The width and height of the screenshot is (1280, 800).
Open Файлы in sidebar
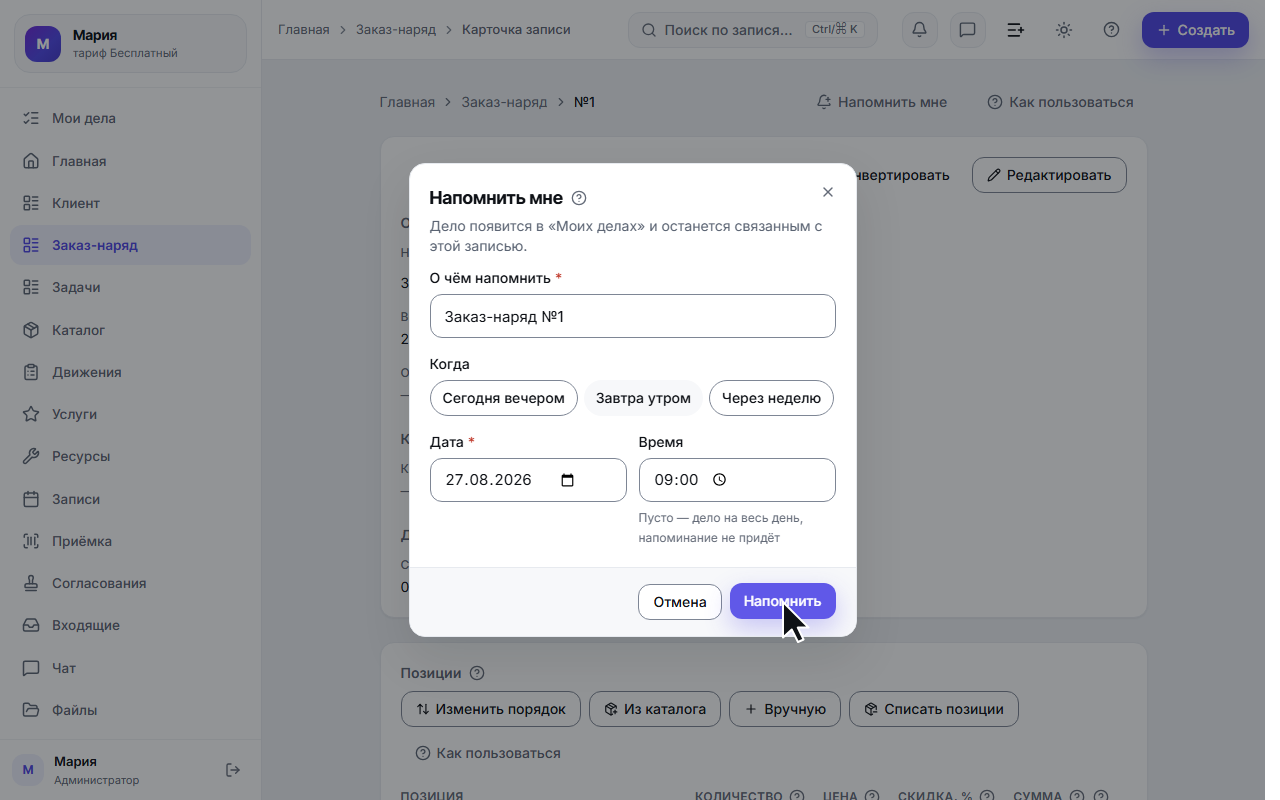130,710
